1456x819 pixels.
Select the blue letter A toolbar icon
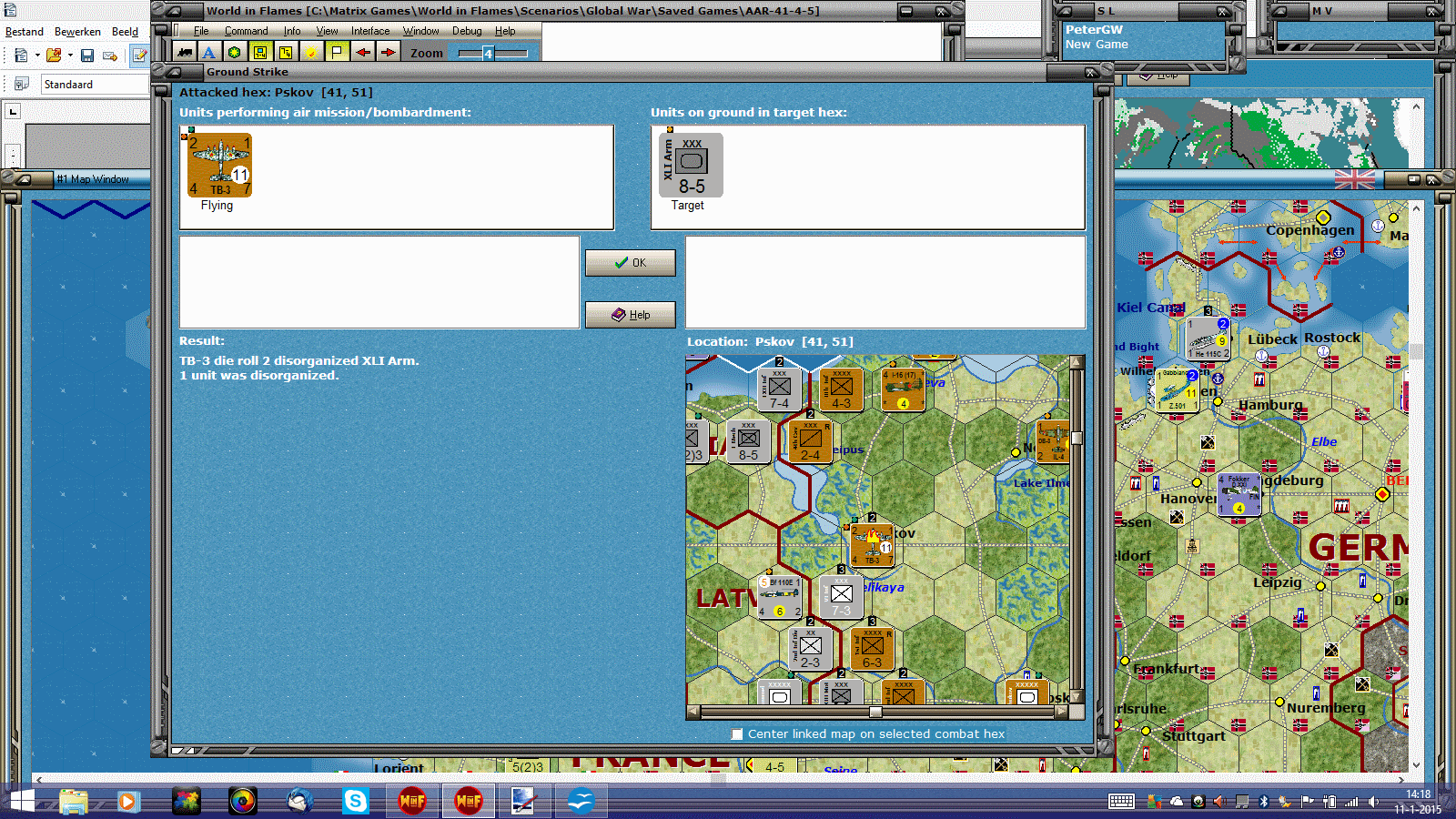(x=209, y=52)
